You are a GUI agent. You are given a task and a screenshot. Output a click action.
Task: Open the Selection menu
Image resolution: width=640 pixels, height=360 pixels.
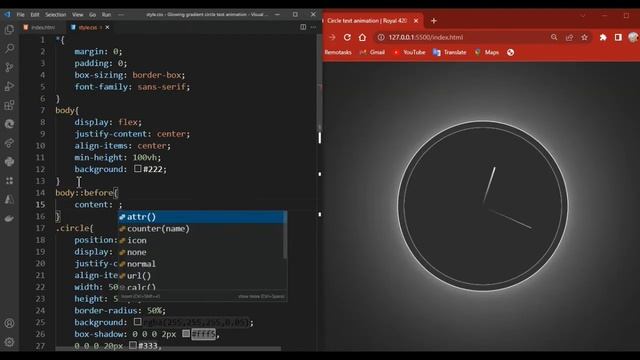(56, 14)
